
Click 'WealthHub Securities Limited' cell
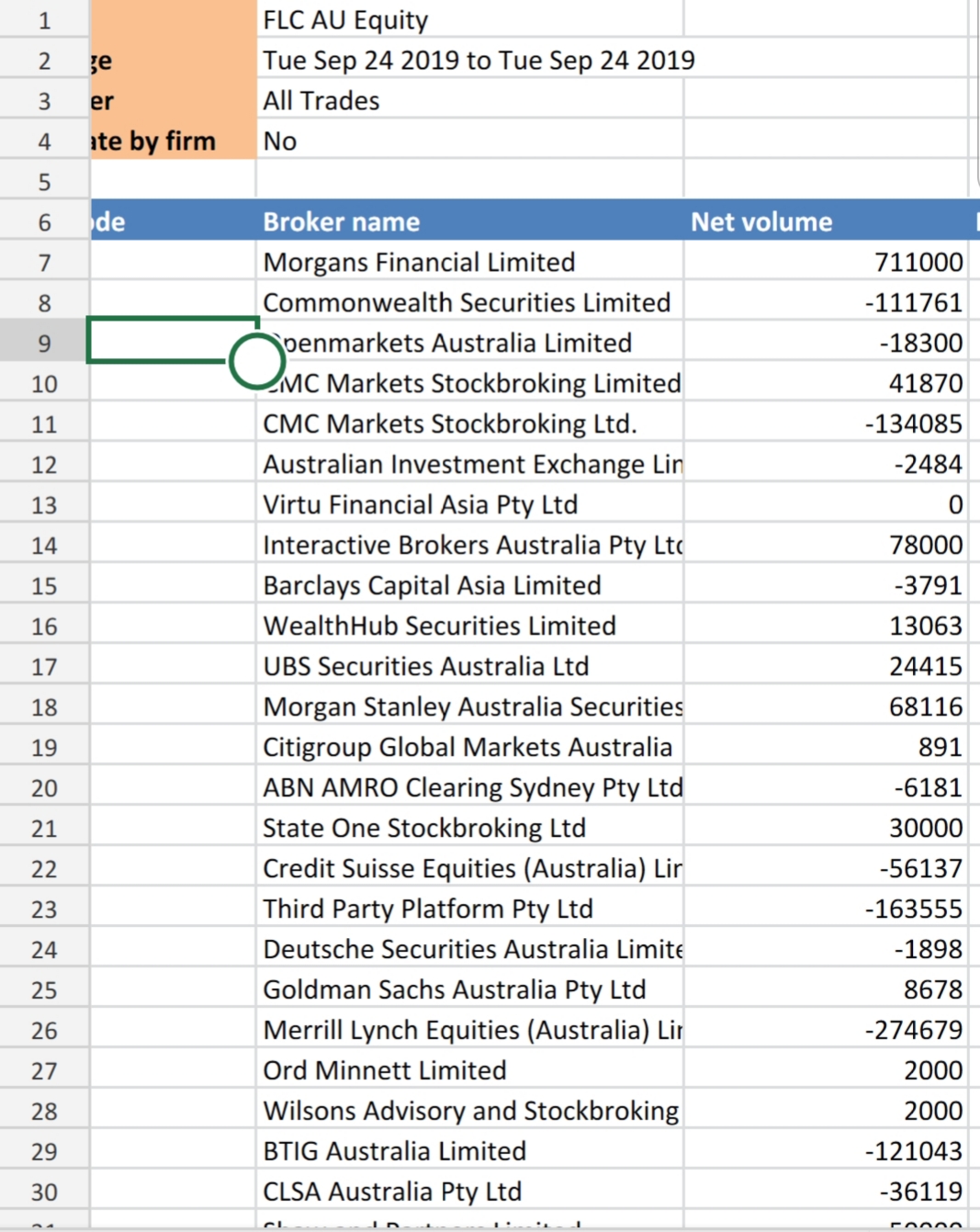pyautogui.click(x=469, y=626)
